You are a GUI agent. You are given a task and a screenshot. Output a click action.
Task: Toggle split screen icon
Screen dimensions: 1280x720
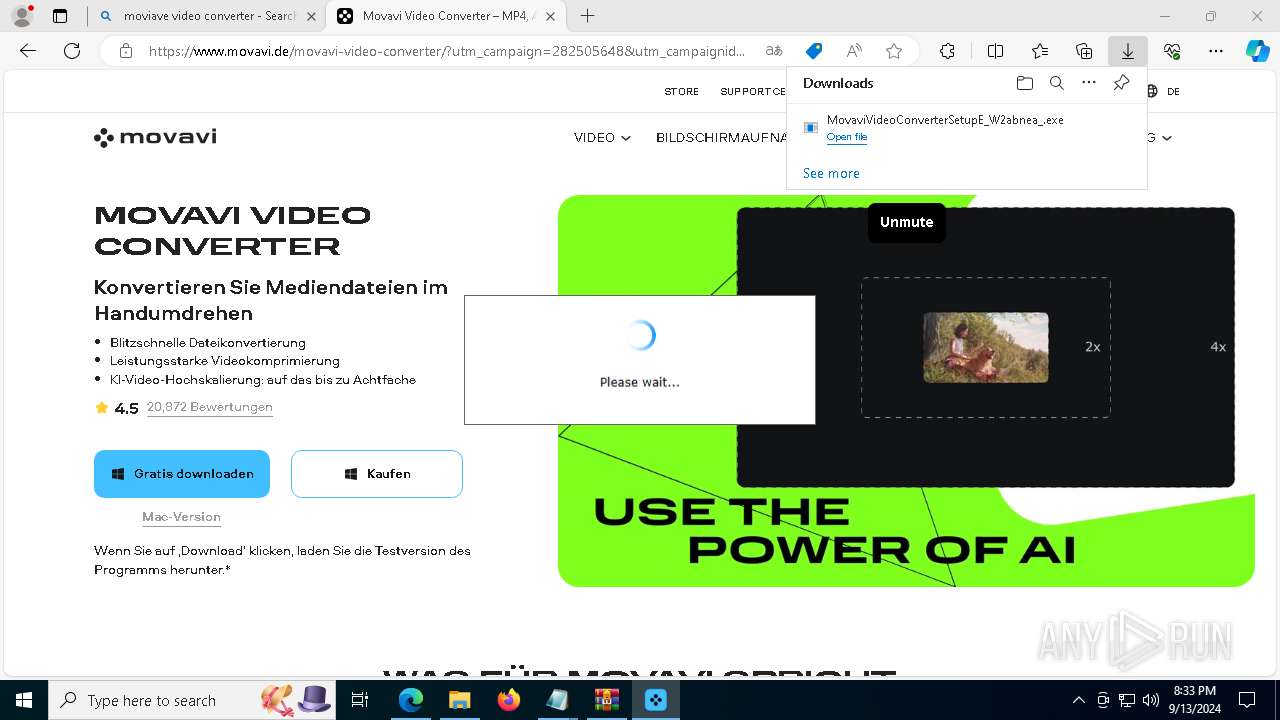[x=995, y=51]
